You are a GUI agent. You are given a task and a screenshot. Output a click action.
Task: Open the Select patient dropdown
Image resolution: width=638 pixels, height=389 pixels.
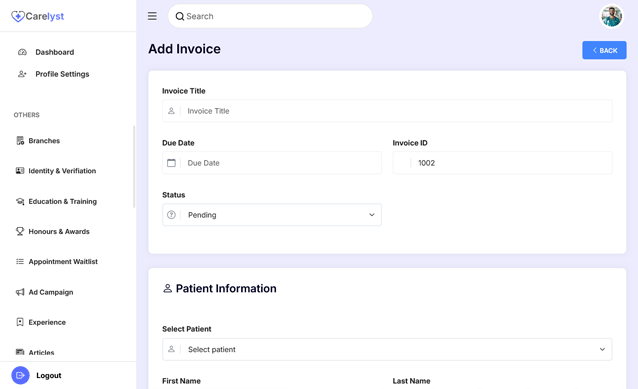(387, 349)
